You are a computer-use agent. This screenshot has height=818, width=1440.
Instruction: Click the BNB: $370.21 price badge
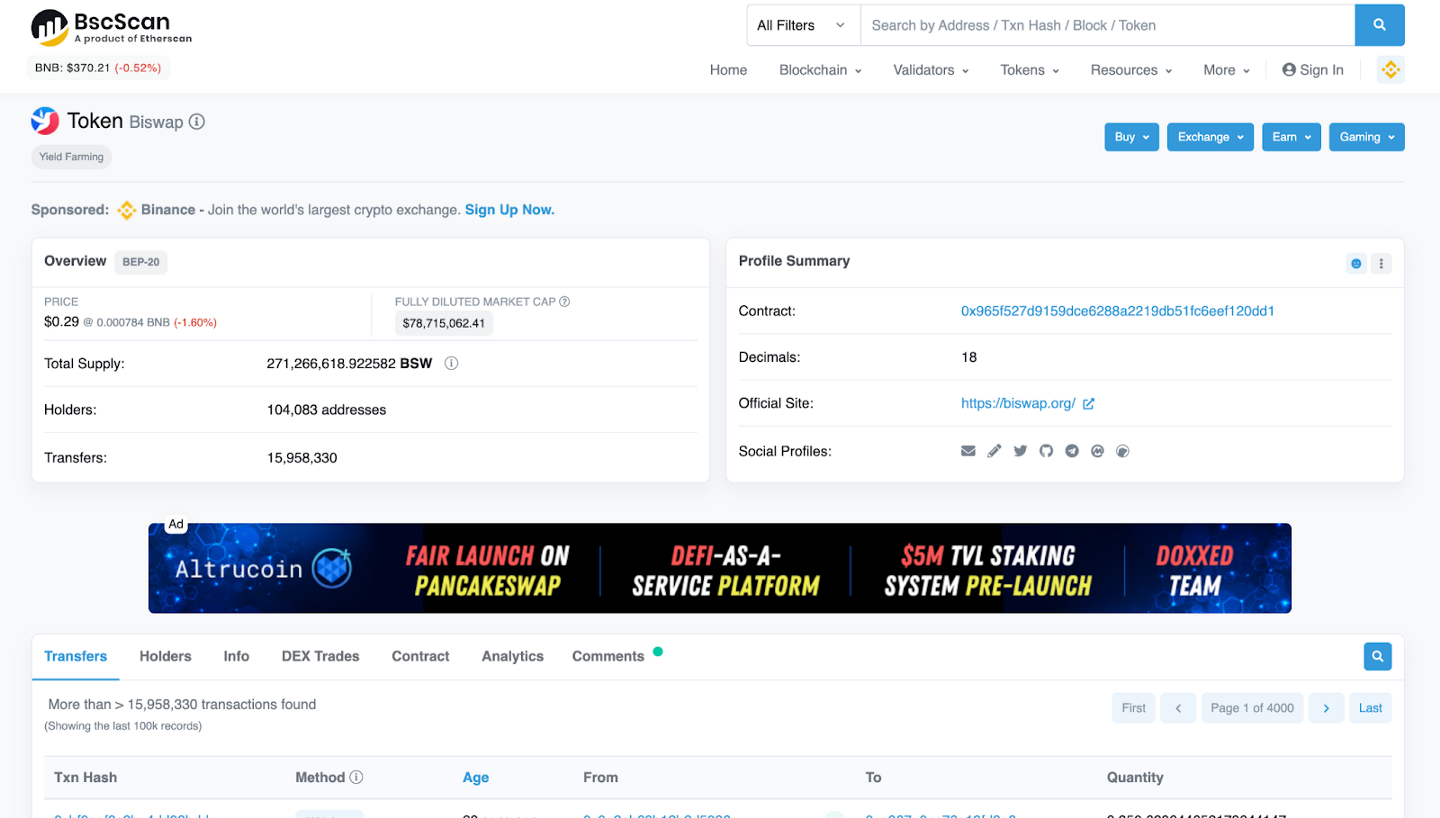(x=99, y=68)
